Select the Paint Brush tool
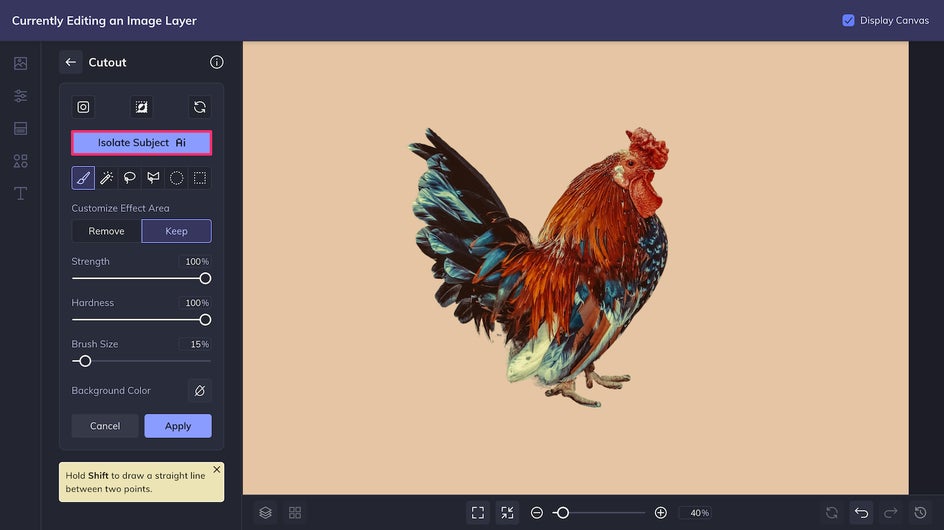 pyautogui.click(x=83, y=178)
